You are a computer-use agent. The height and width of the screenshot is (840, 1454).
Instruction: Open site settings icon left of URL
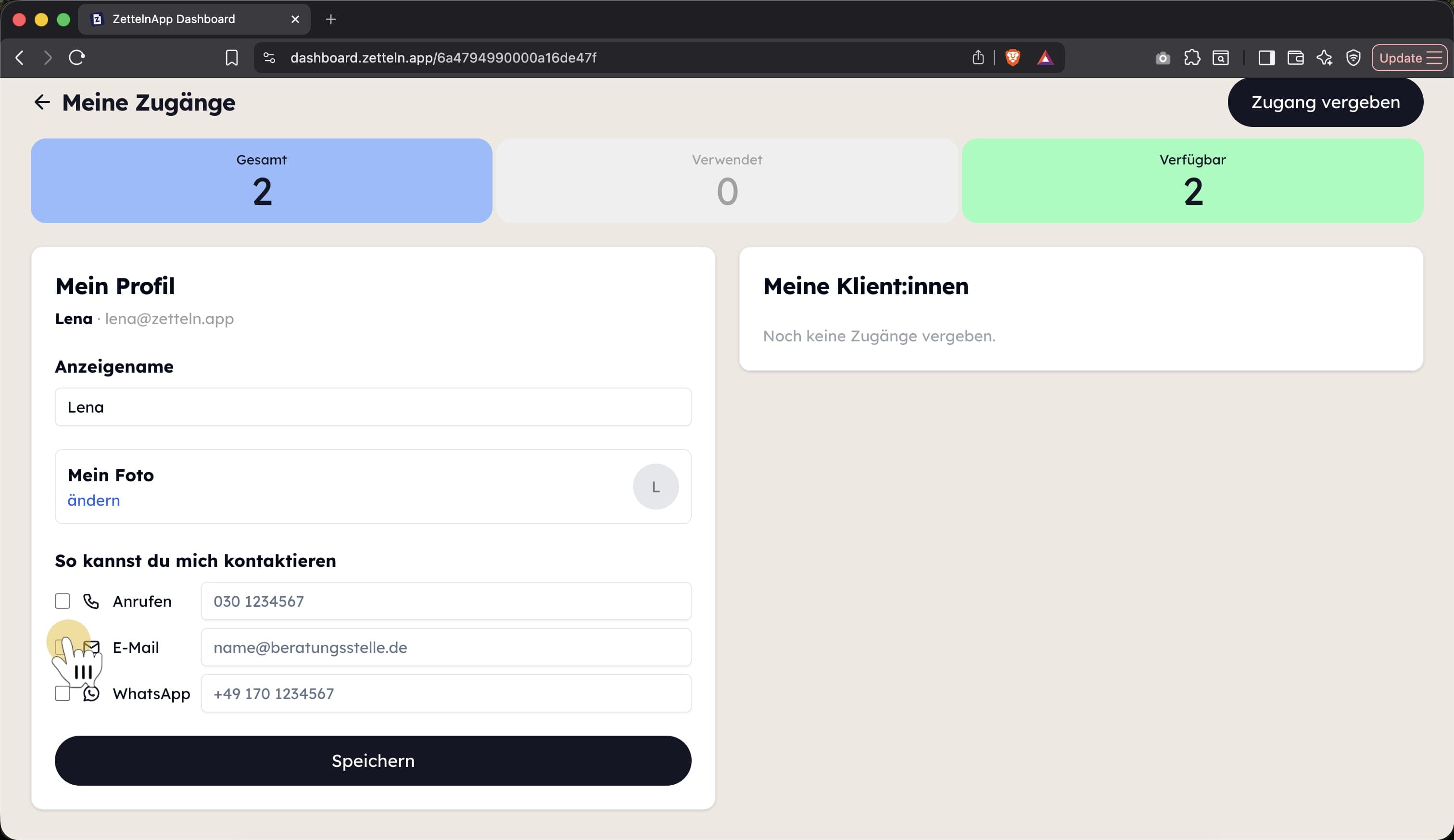coord(269,58)
